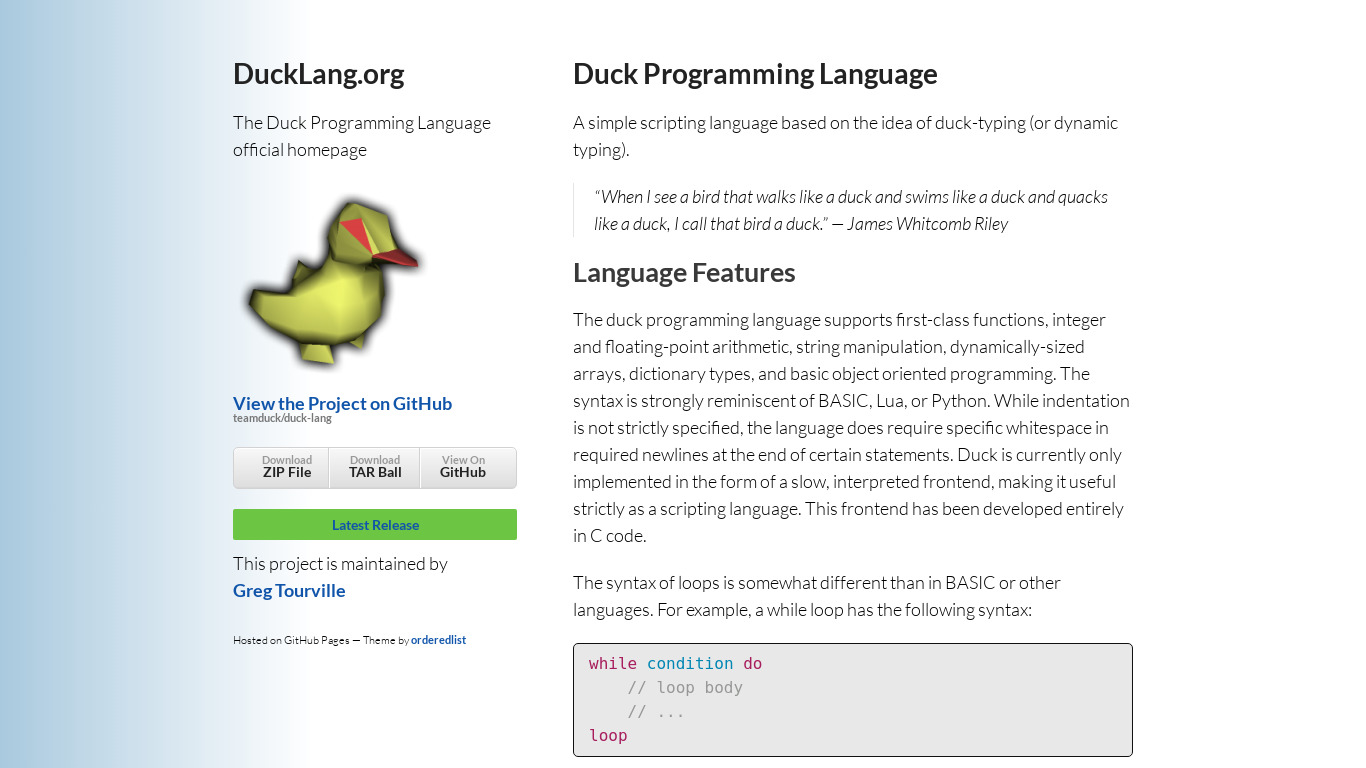Click 'This project is maintained by' text

pyautogui.click(x=340, y=564)
